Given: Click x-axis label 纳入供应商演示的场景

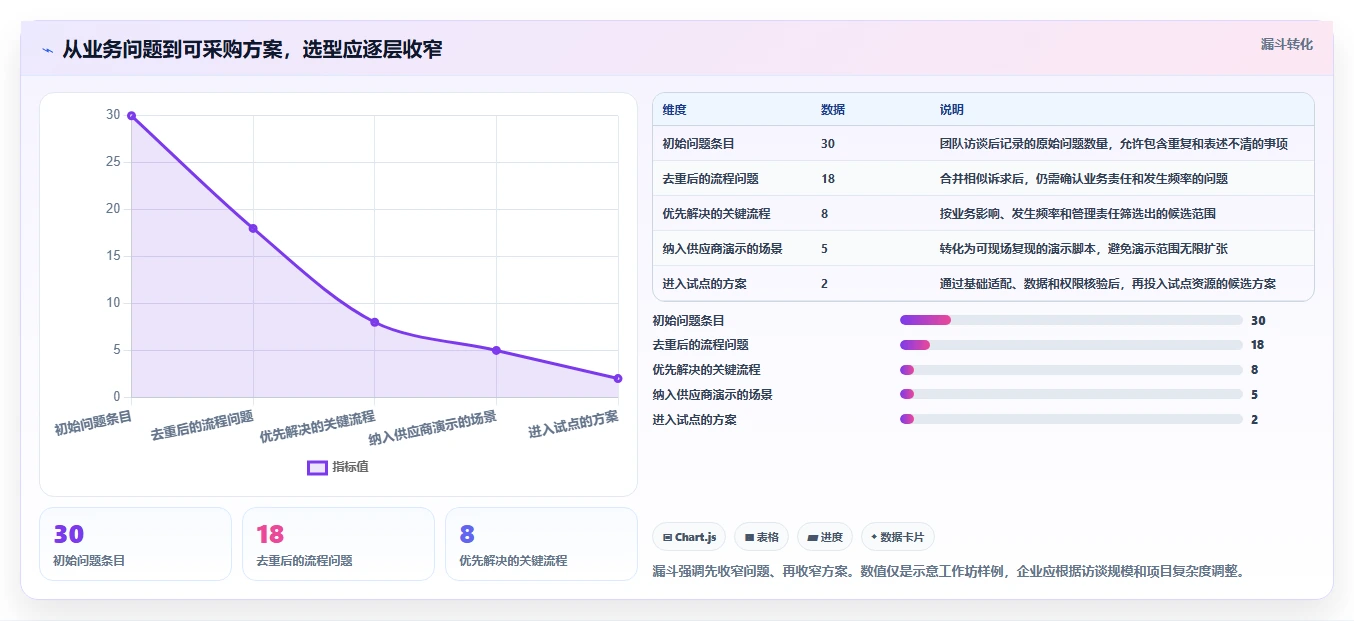Looking at the screenshot, I should (432, 428).
